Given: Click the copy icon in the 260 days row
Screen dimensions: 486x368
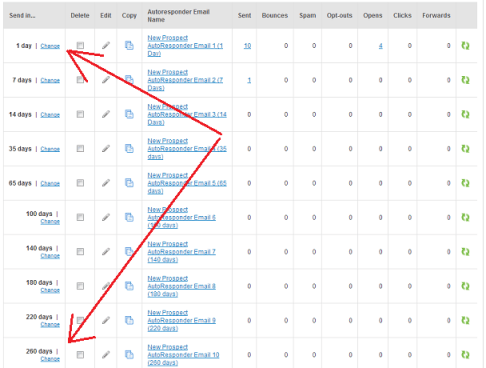Looking at the screenshot, I should coord(129,355).
